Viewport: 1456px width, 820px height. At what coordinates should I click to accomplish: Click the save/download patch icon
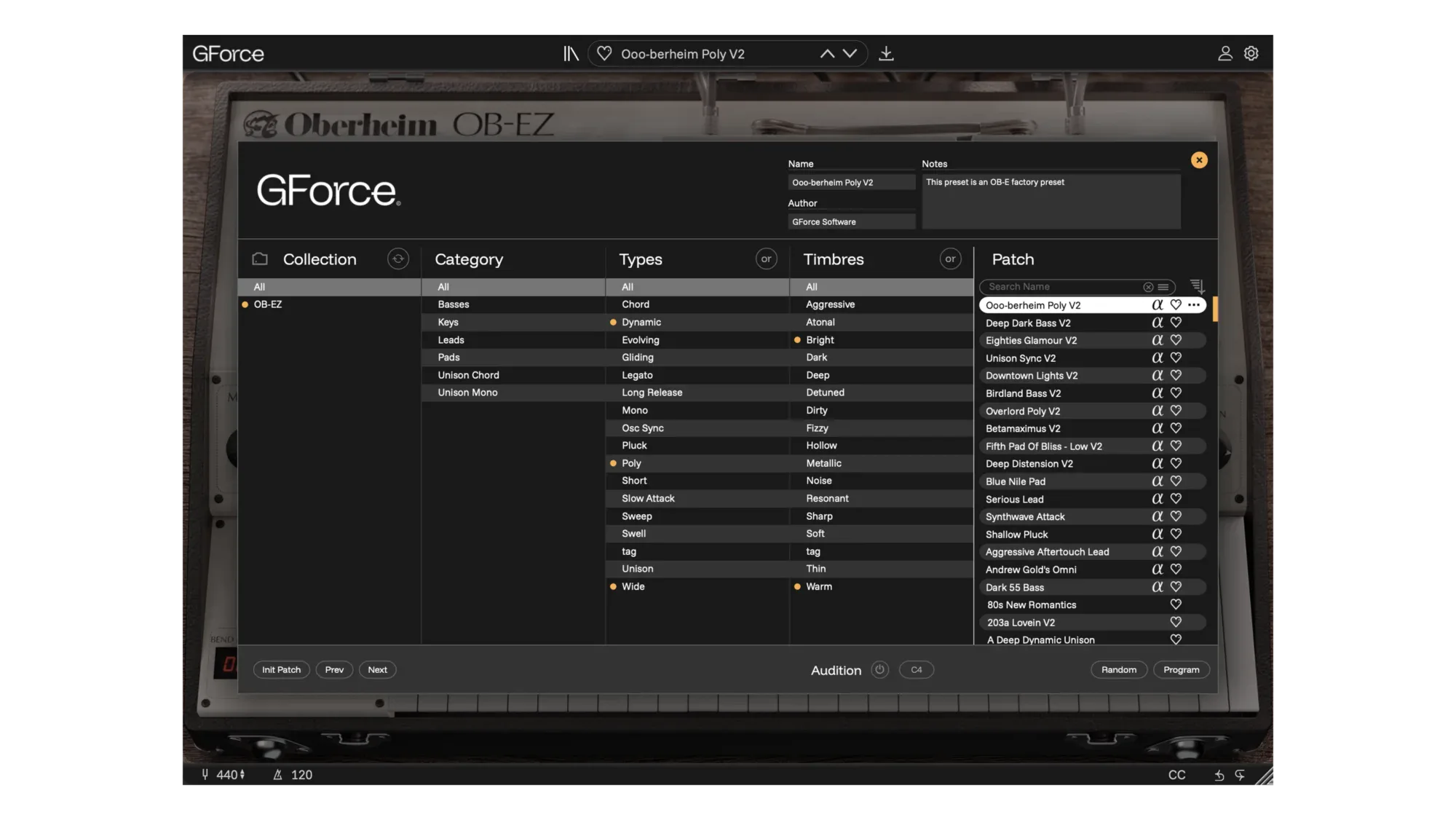point(886,54)
